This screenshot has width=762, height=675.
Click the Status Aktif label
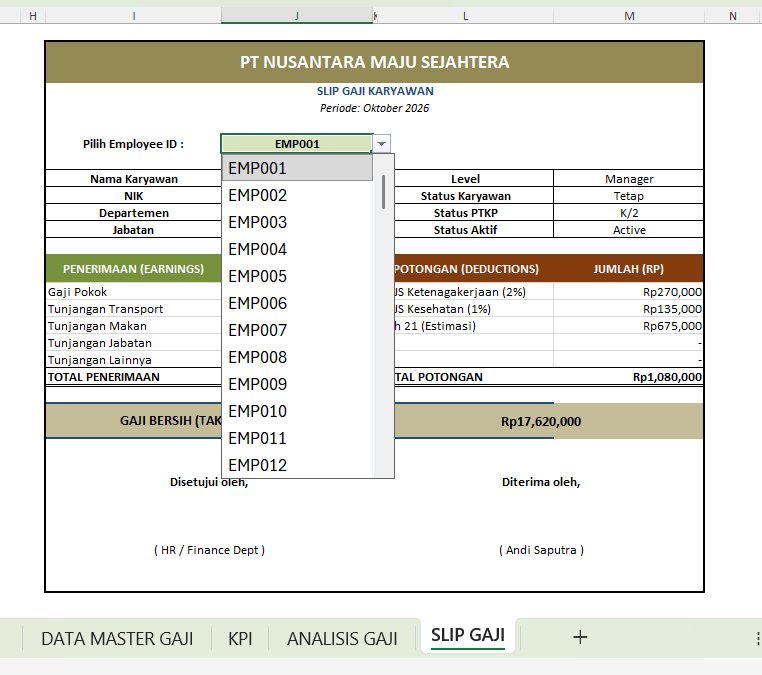click(465, 230)
